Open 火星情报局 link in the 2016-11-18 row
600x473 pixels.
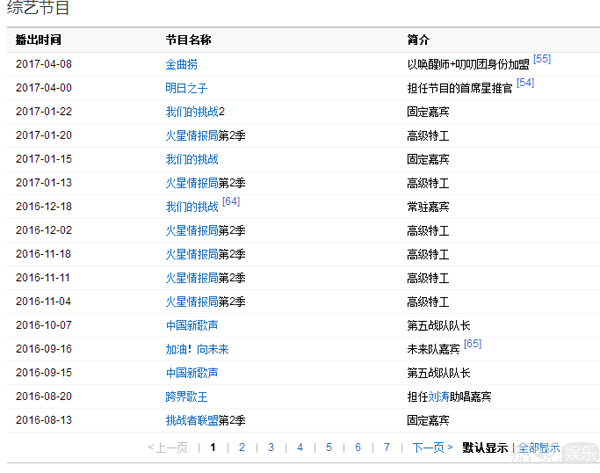point(192,254)
